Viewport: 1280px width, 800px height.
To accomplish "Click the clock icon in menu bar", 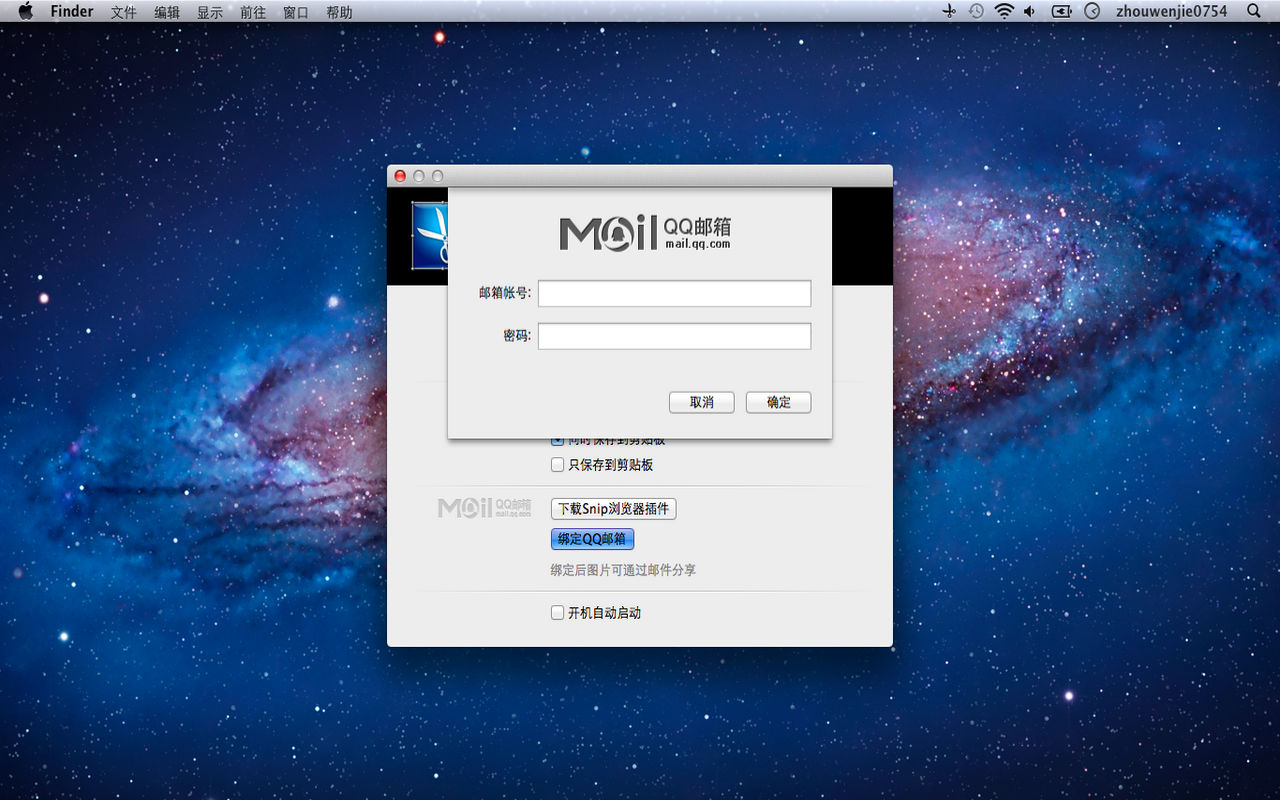I will (1092, 11).
